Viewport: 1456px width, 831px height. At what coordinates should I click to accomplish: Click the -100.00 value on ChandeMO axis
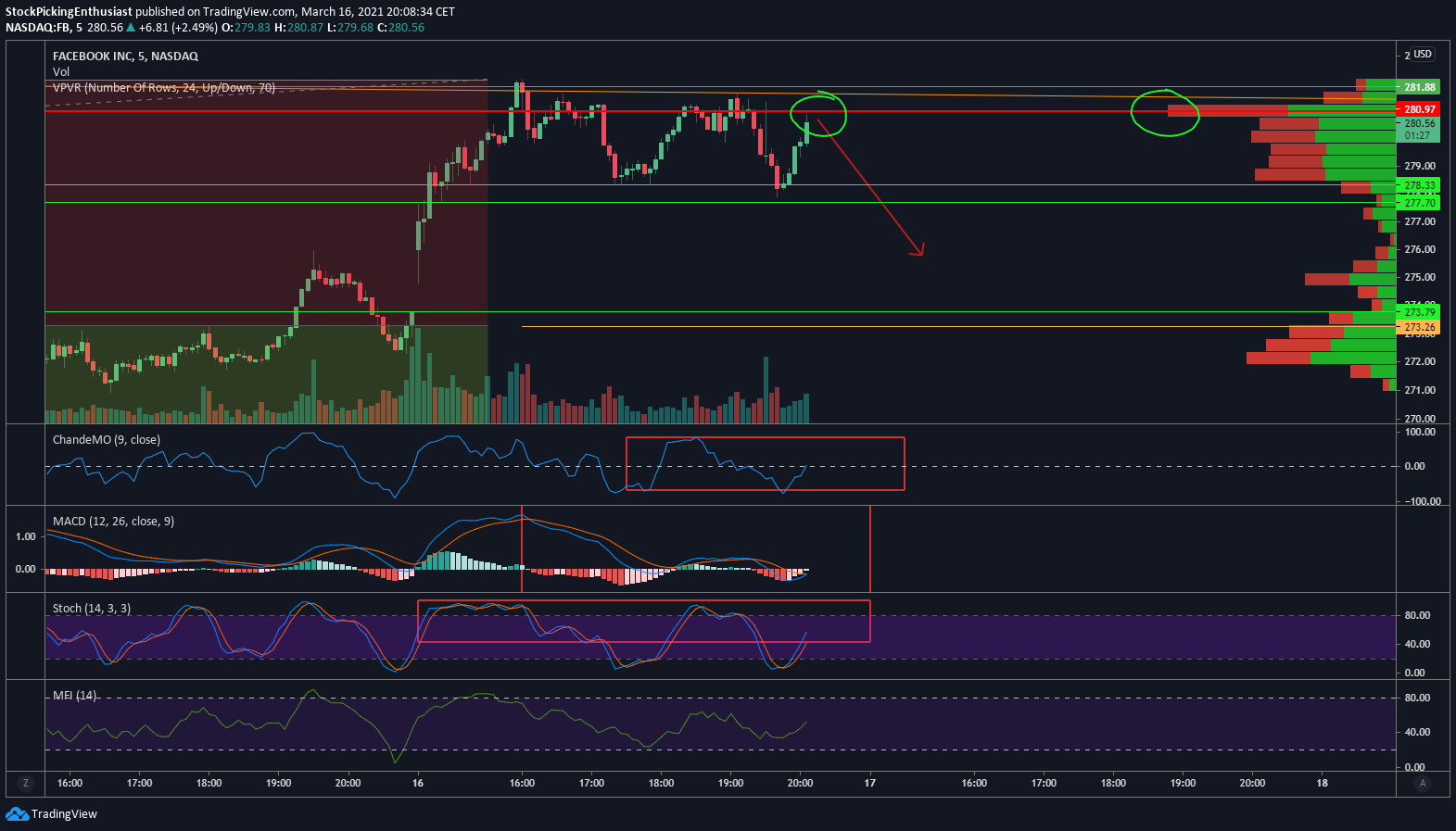coord(1423,502)
